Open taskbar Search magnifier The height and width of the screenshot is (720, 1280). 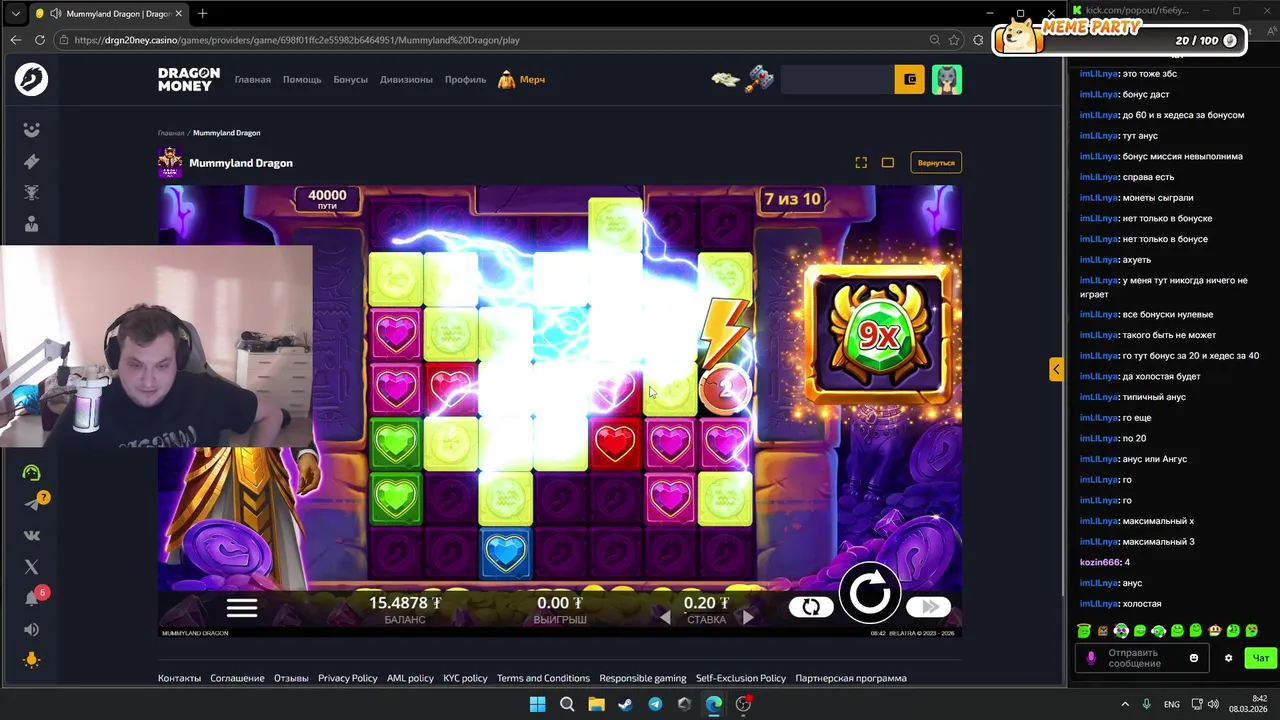pos(567,704)
